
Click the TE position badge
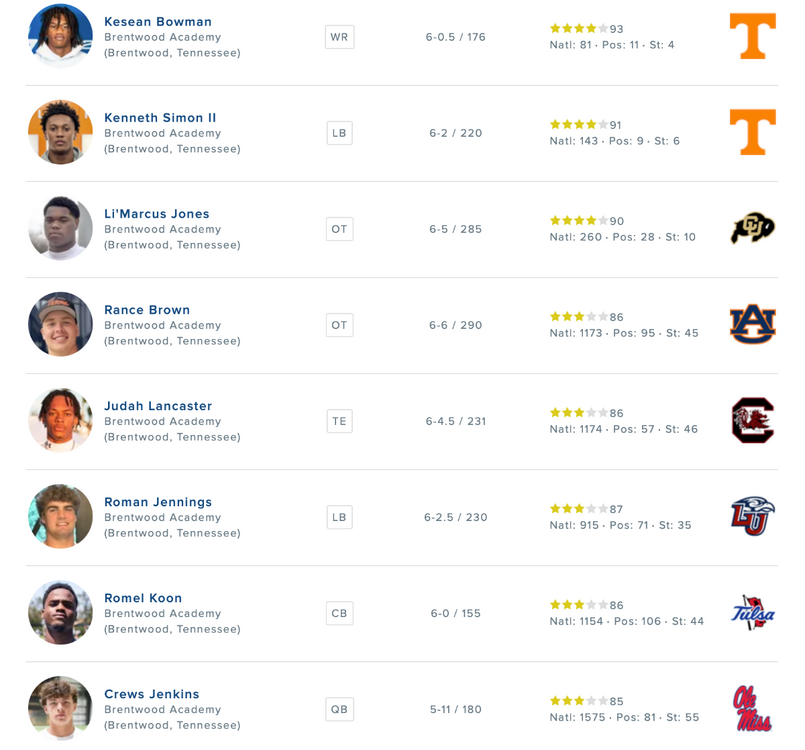[x=339, y=421]
